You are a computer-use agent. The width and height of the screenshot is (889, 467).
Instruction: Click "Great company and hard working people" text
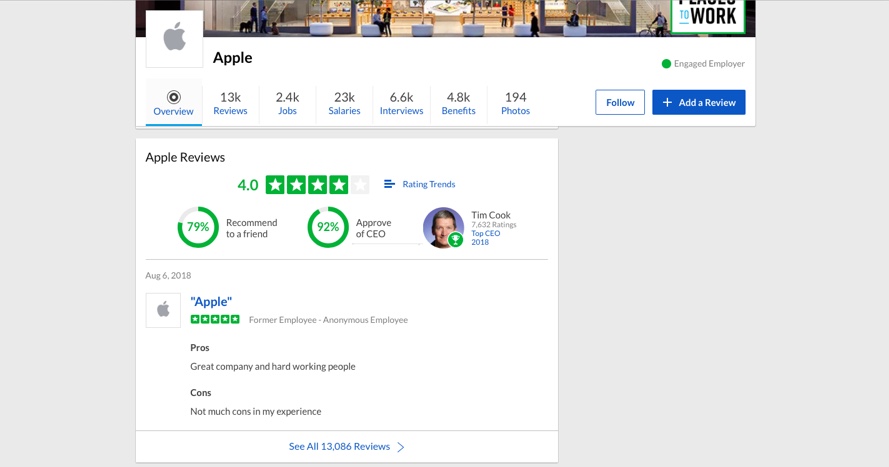[273, 366]
